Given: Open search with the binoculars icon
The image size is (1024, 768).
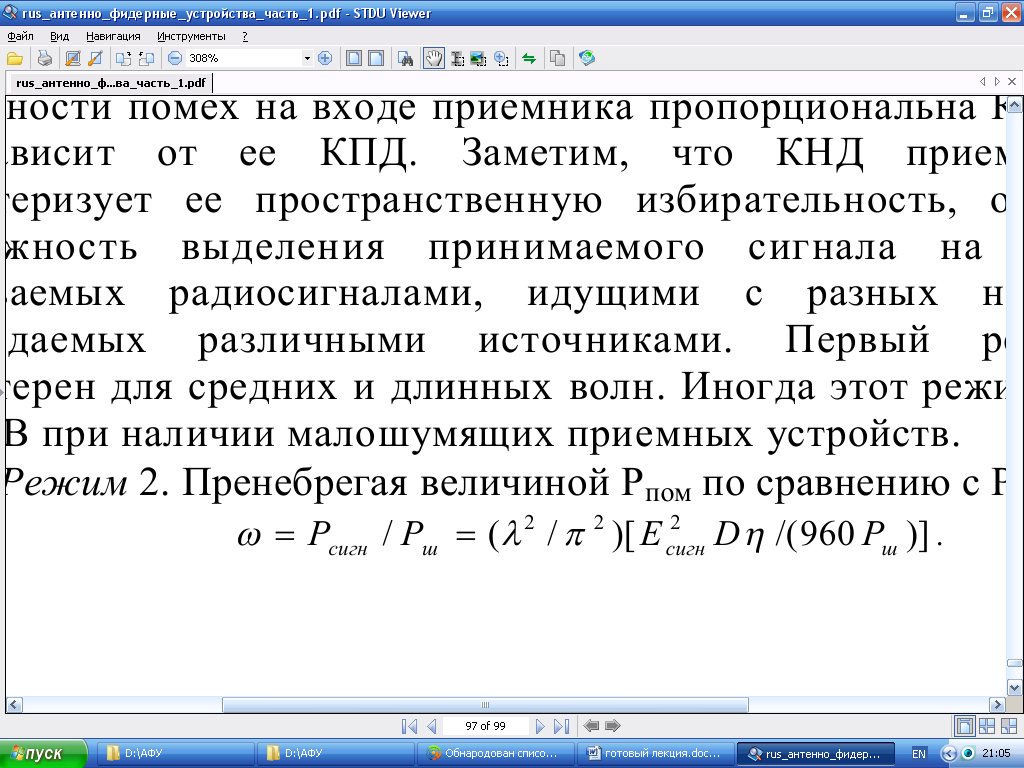Looking at the screenshot, I should pyautogui.click(x=406, y=58).
